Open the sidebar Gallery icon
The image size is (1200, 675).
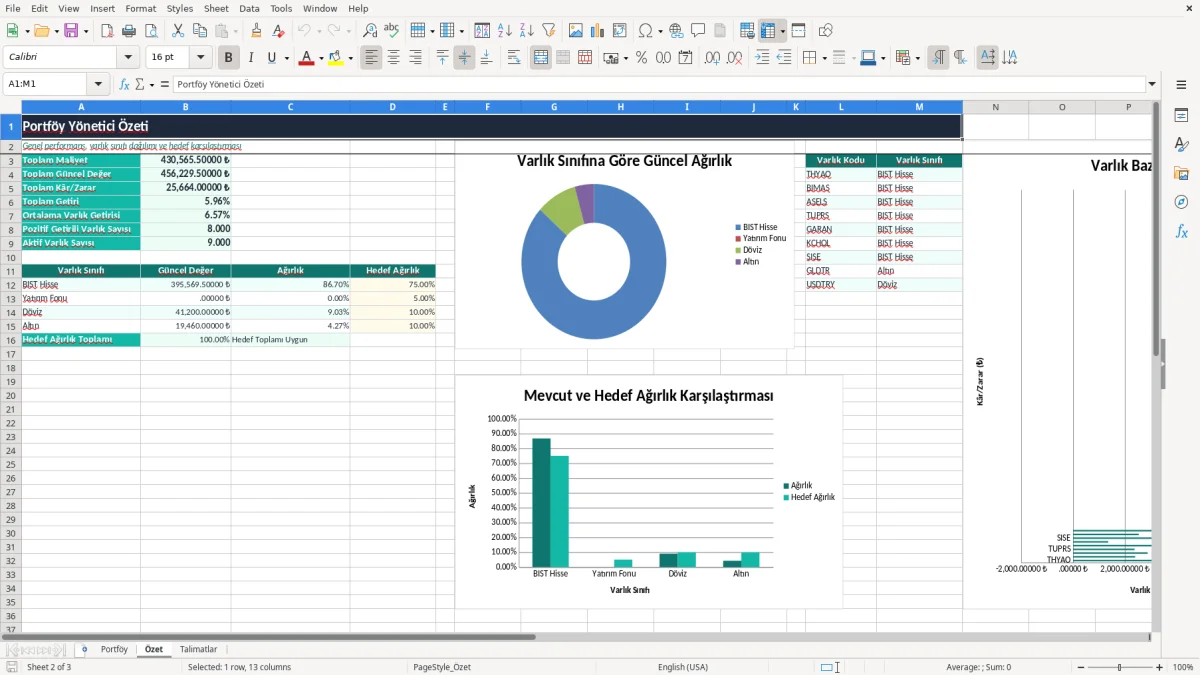(x=1181, y=174)
